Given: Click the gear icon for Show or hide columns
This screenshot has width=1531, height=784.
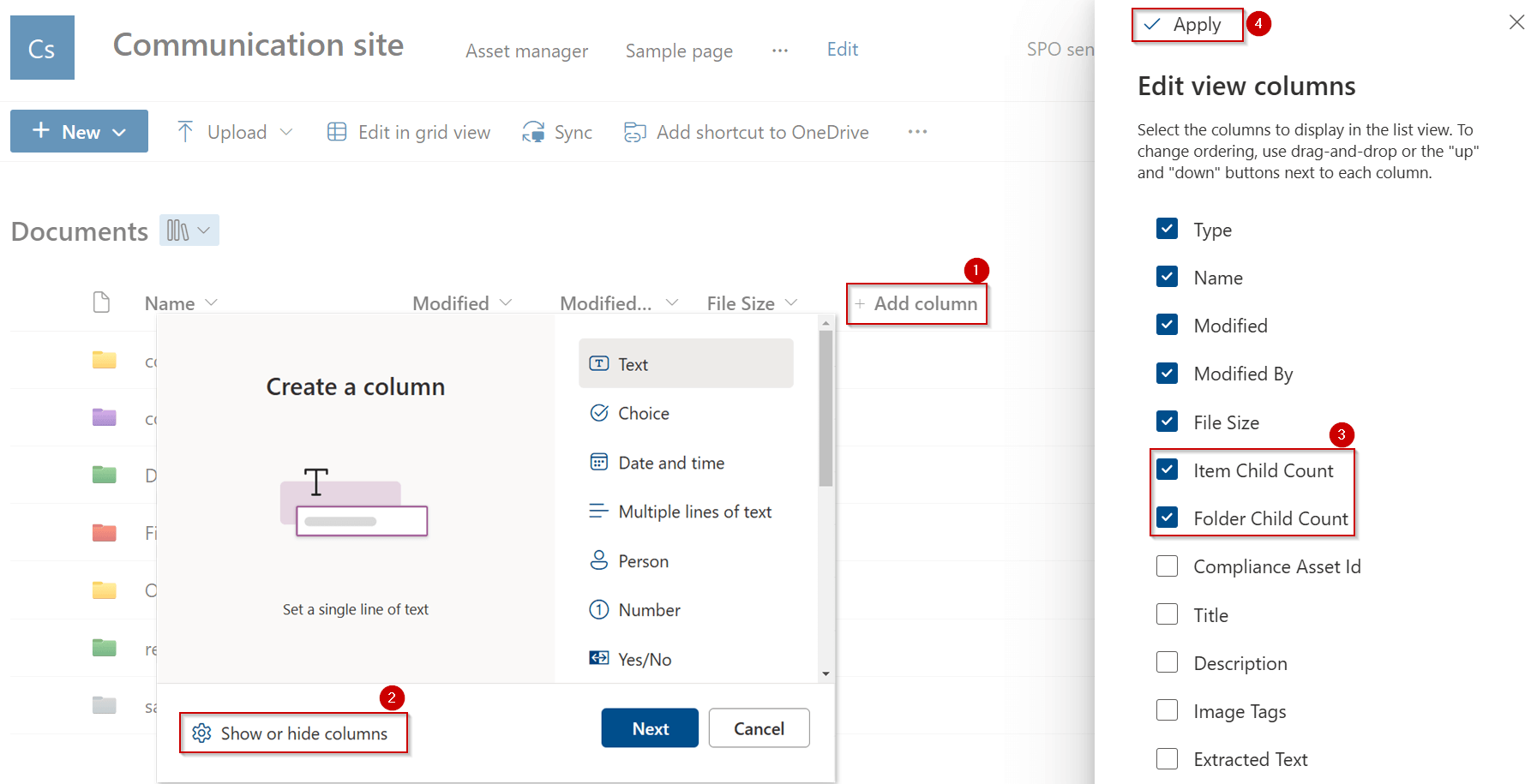Looking at the screenshot, I should tap(201, 733).
